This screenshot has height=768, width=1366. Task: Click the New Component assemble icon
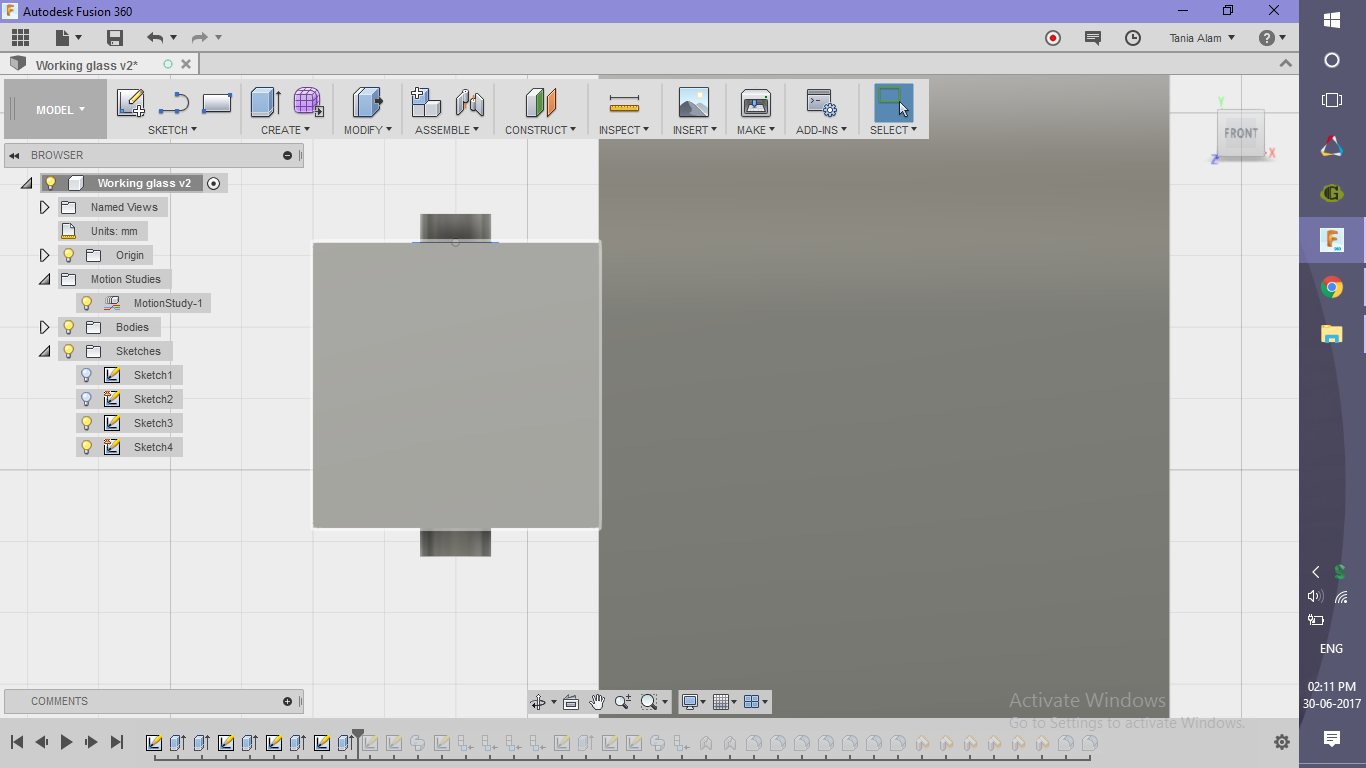(x=427, y=103)
